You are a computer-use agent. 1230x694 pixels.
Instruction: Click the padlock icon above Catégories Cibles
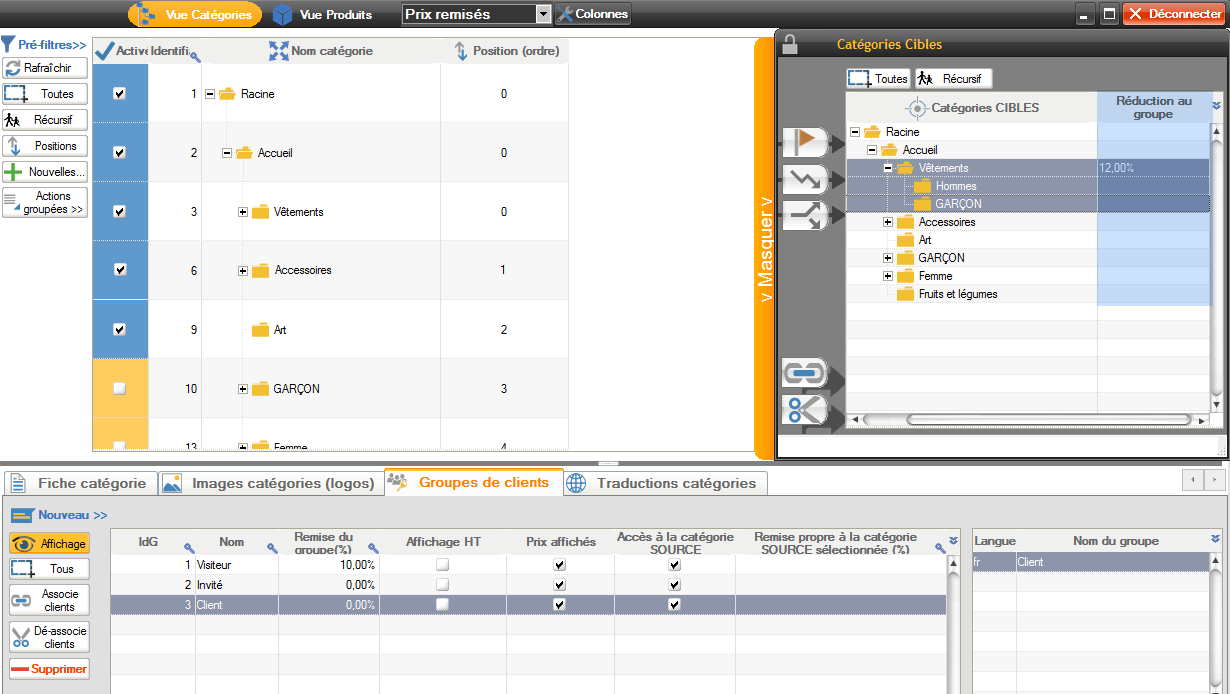[x=790, y=45]
